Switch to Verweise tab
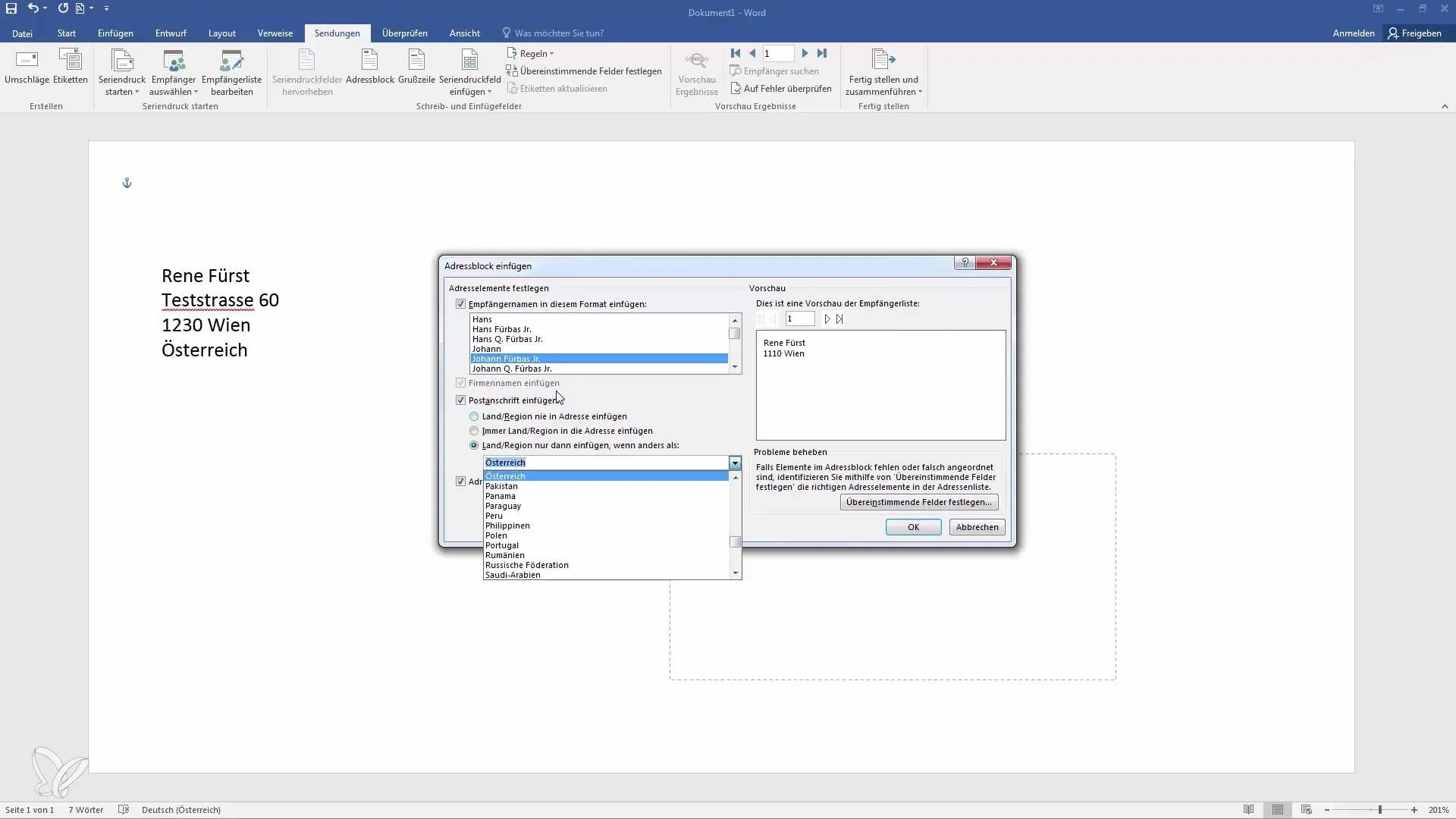The image size is (1456, 819). point(275,33)
